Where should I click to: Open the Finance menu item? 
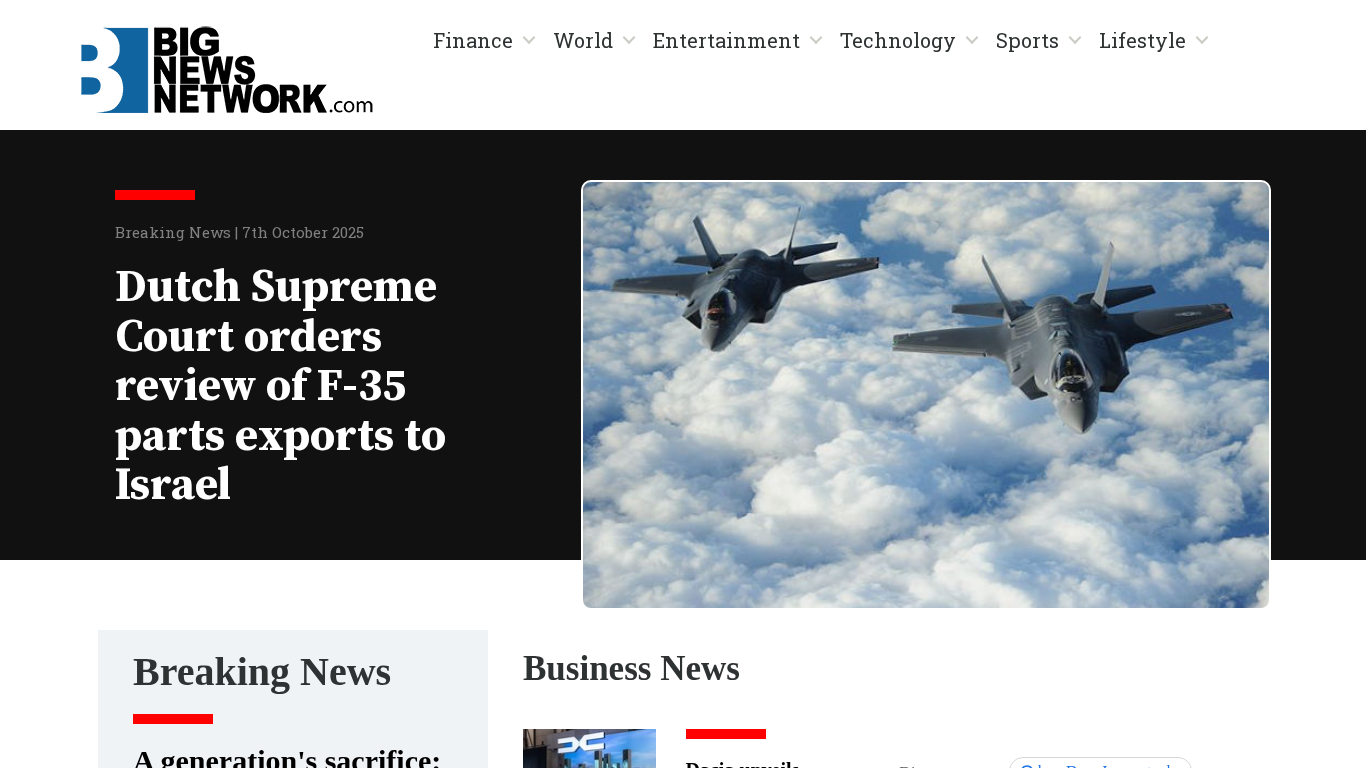[473, 41]
